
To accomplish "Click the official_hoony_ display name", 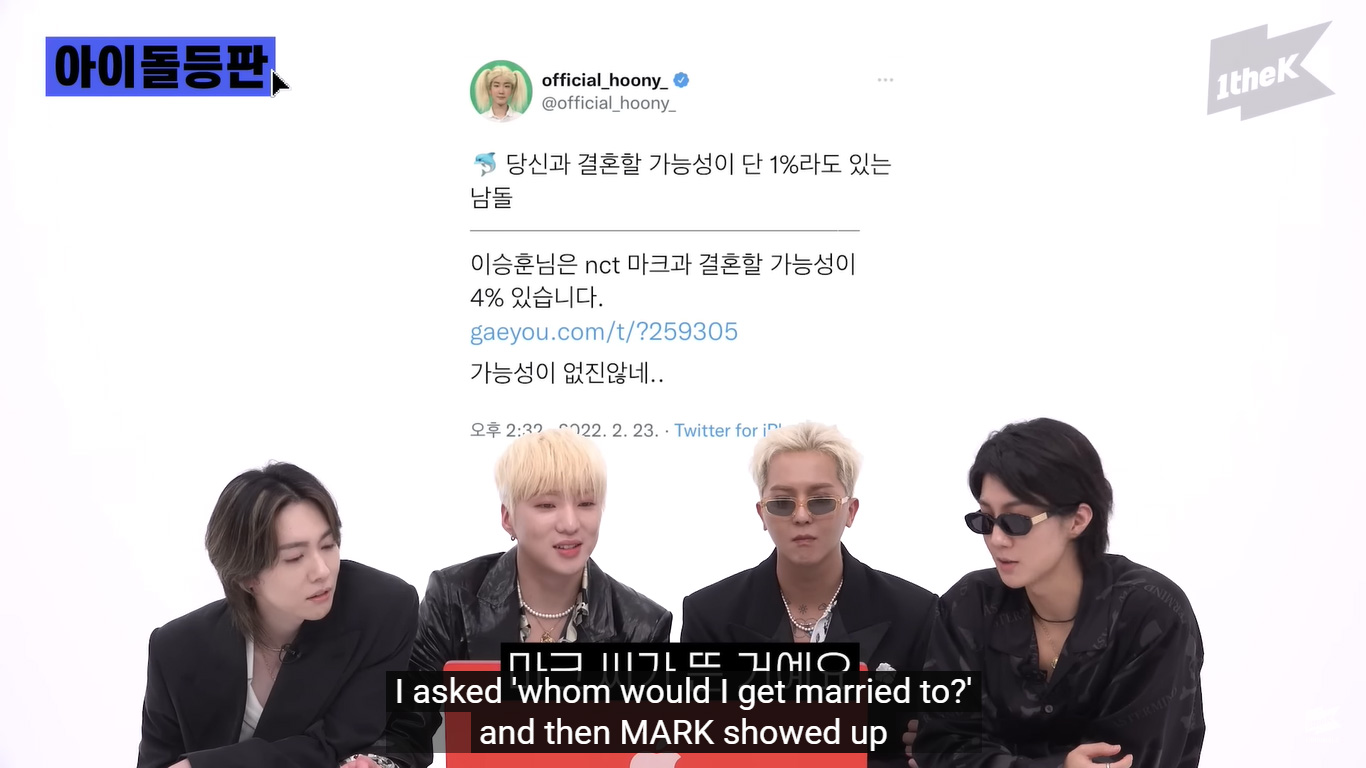I will coord(604,80).
